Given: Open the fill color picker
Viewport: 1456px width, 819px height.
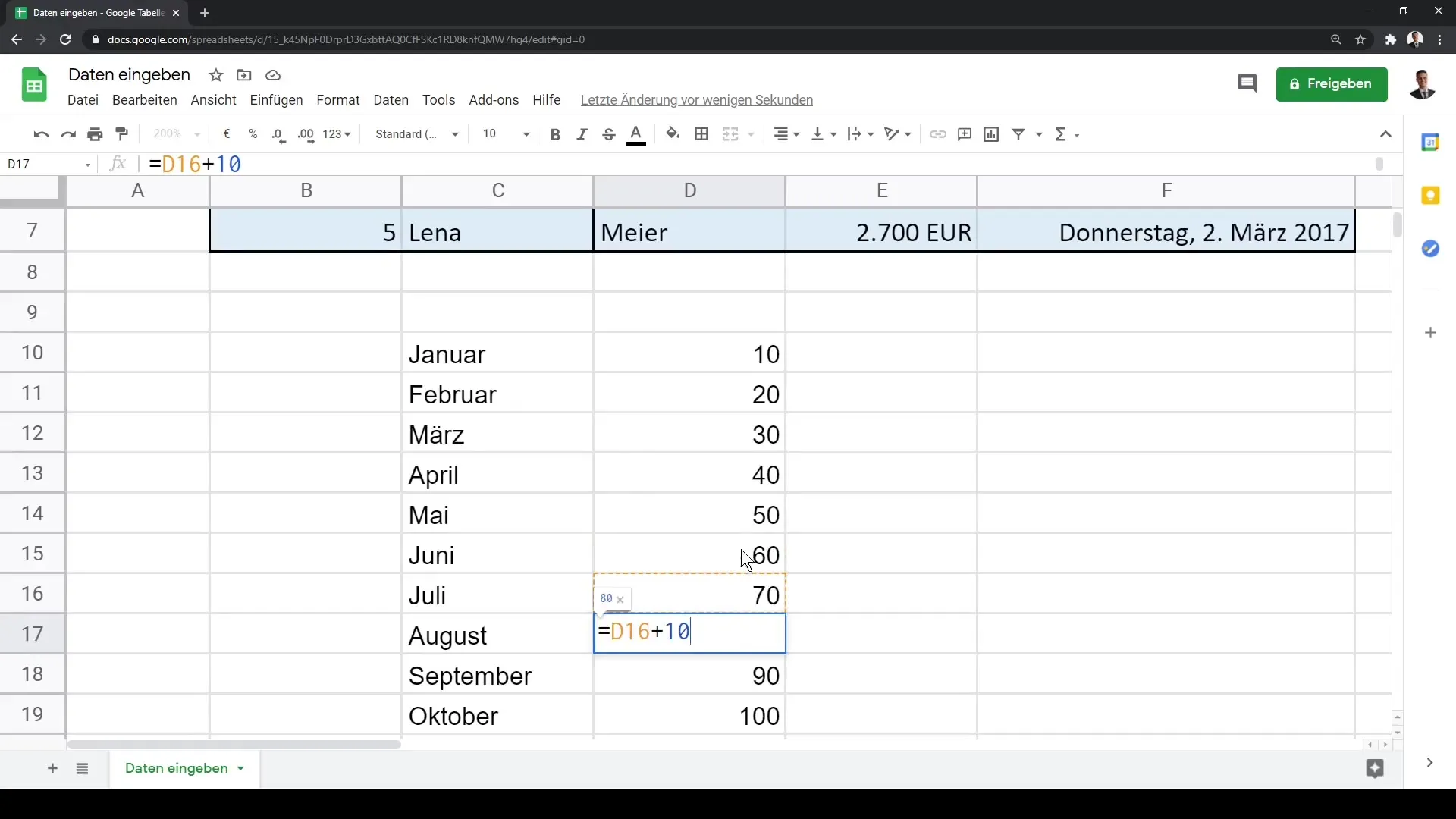Looking at the screenshot, I should (673, 134).
